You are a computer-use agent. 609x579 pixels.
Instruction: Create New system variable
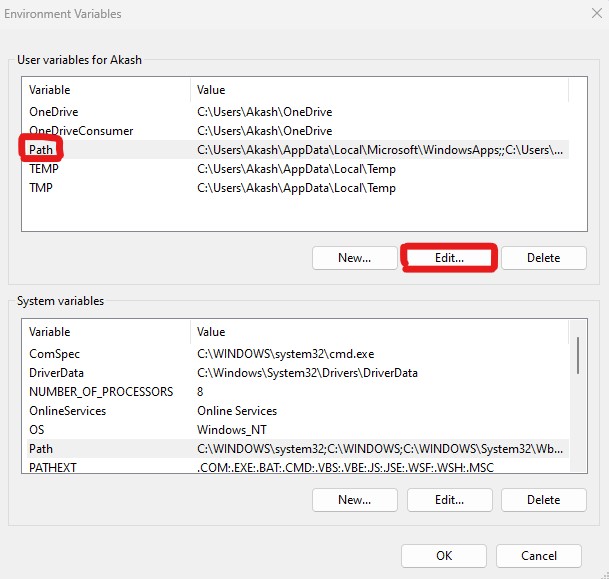(x=354, y=499)
